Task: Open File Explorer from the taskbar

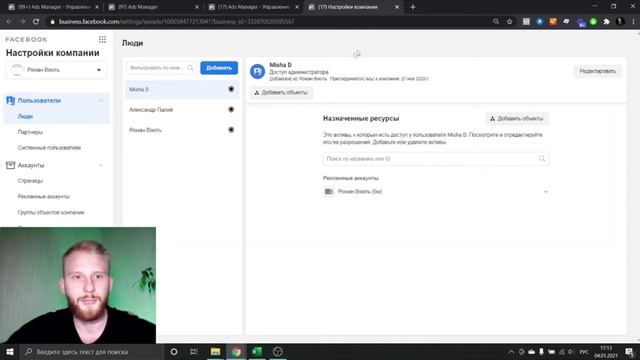Action: click(215, 351)
